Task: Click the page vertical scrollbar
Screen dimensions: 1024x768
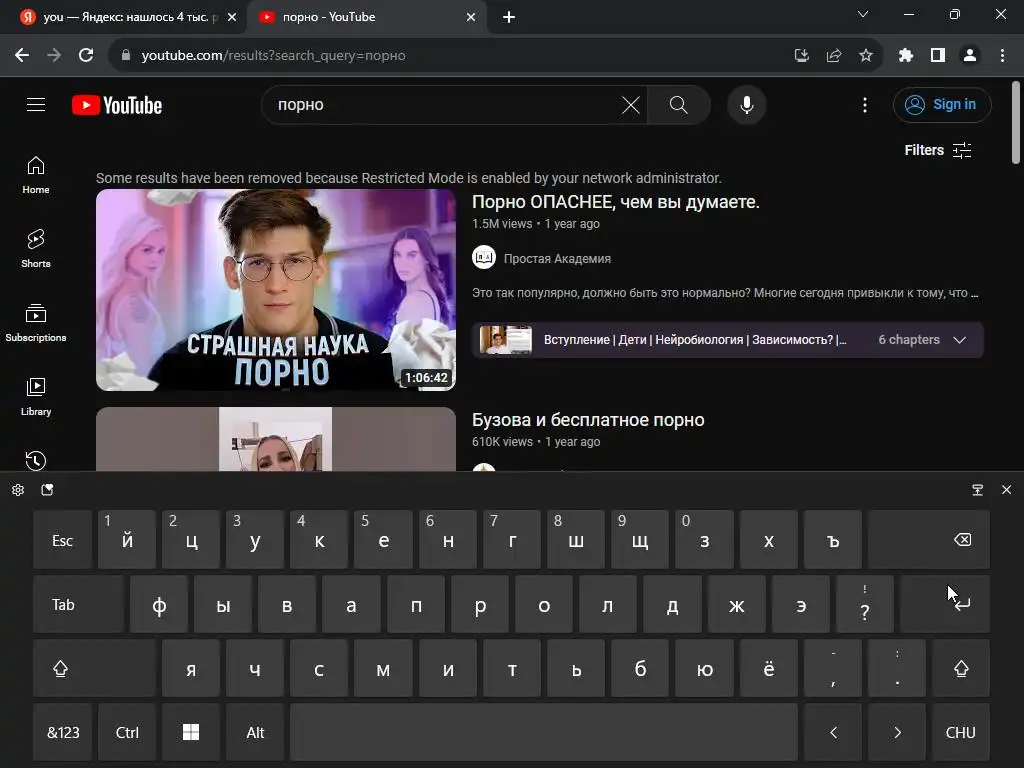Action: tap(1016, 123)
